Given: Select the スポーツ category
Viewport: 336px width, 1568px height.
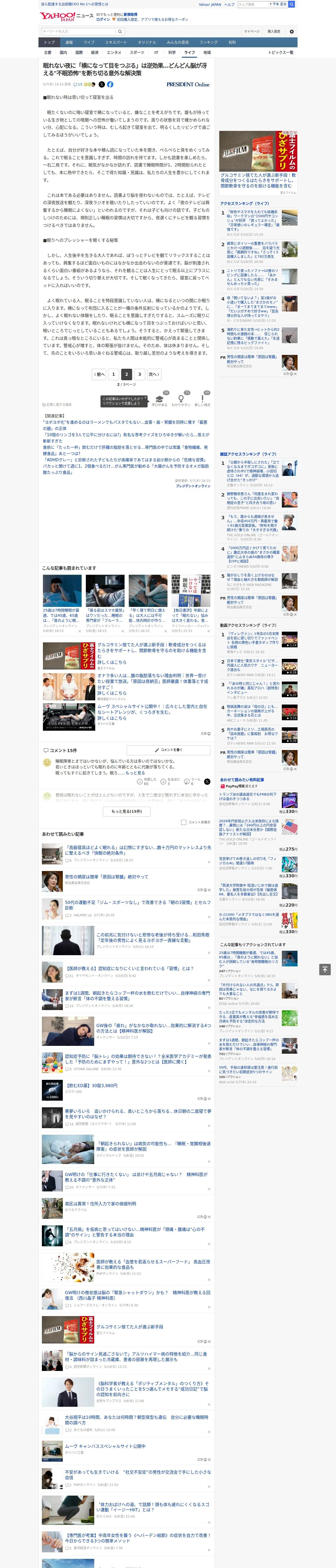Looking at the screenshot, I should click(137, 52).
